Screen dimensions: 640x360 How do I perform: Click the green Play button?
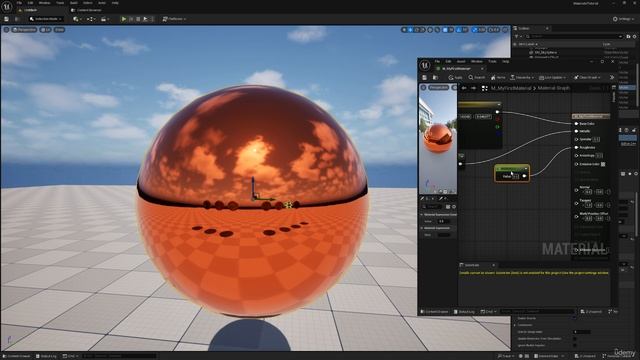click(123, 19)
